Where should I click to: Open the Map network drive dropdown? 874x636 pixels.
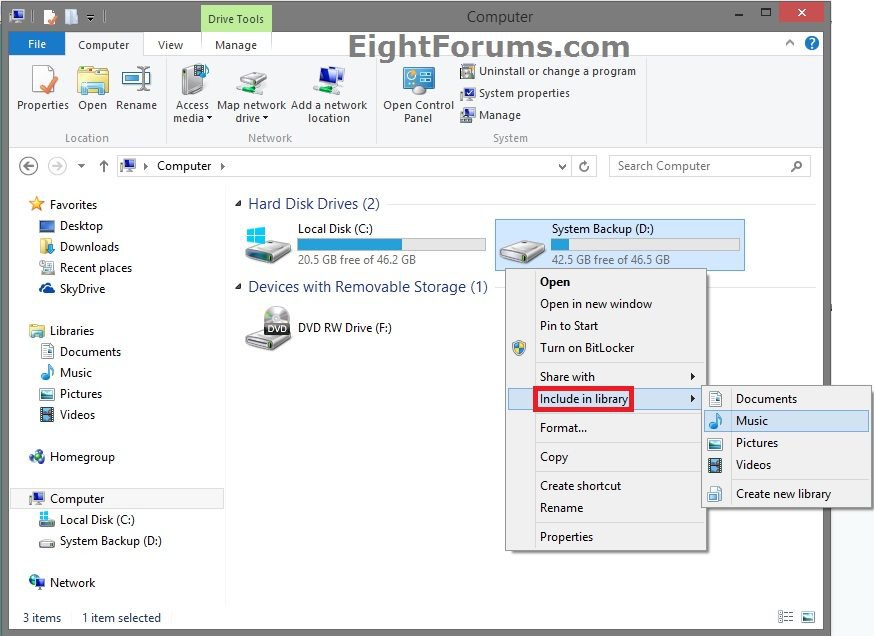tap(251, 94)
